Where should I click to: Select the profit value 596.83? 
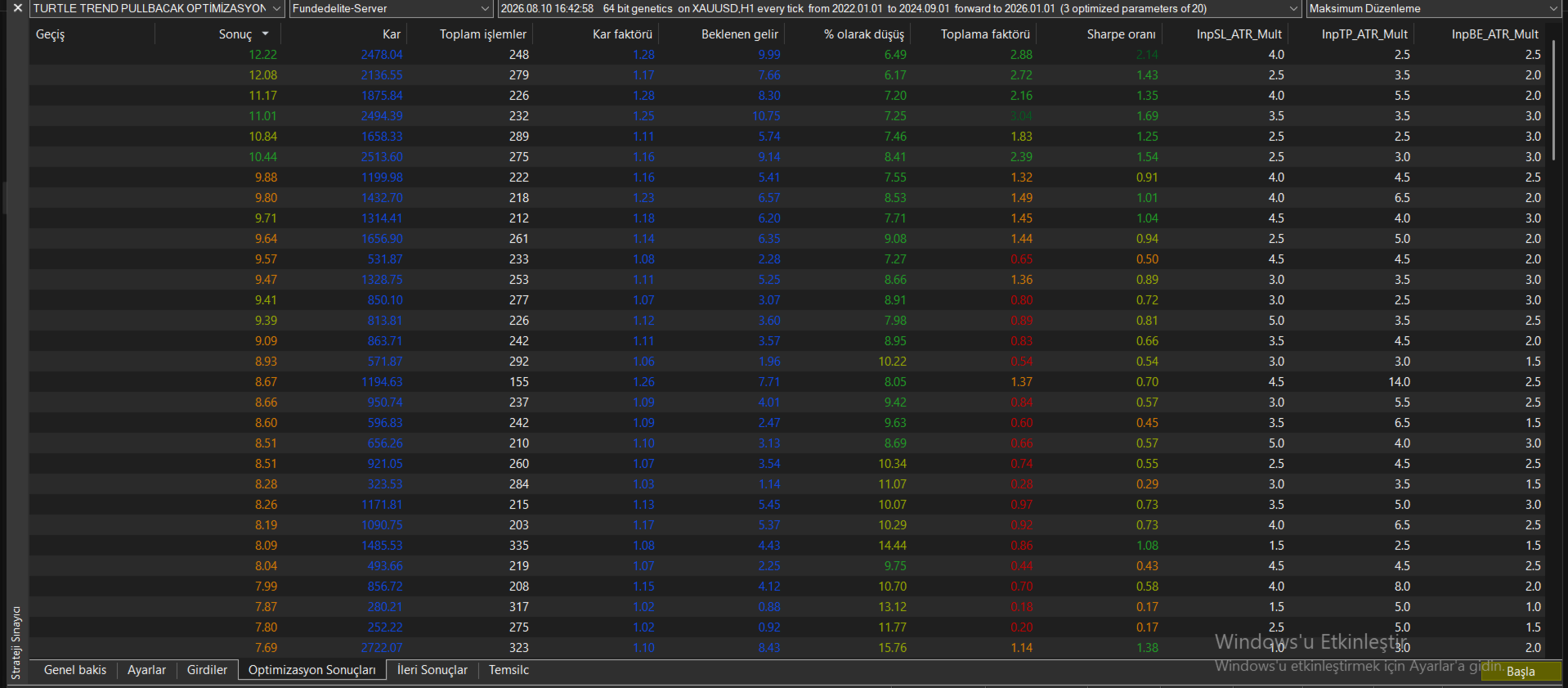(x=385, y=423)
